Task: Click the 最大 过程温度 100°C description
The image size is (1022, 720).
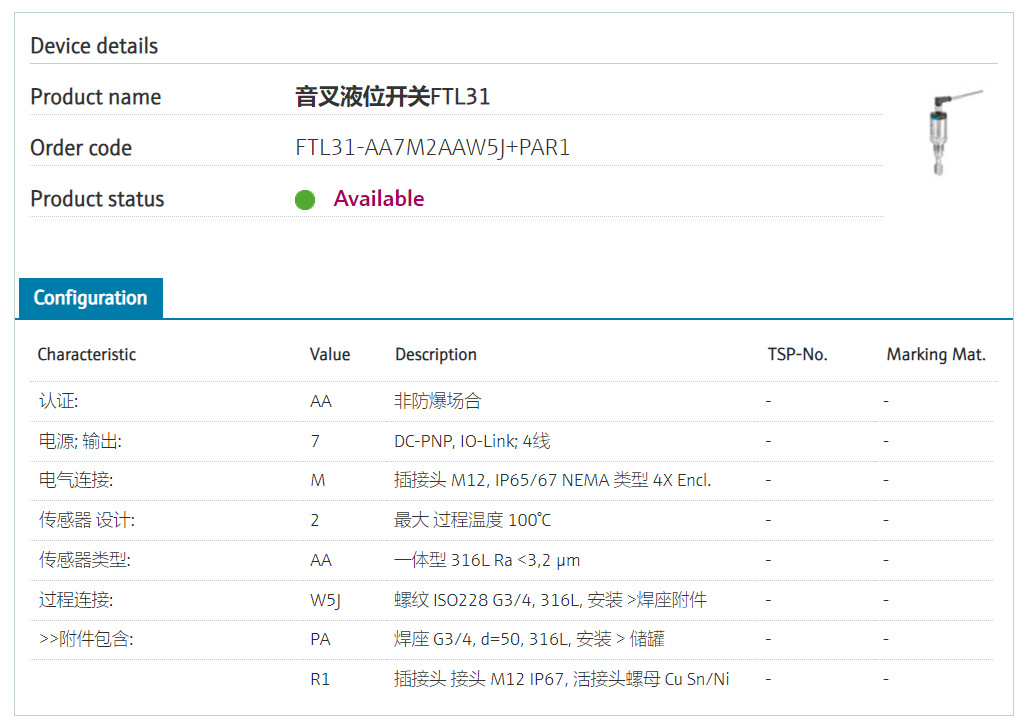Action: [x=472, y=520]
